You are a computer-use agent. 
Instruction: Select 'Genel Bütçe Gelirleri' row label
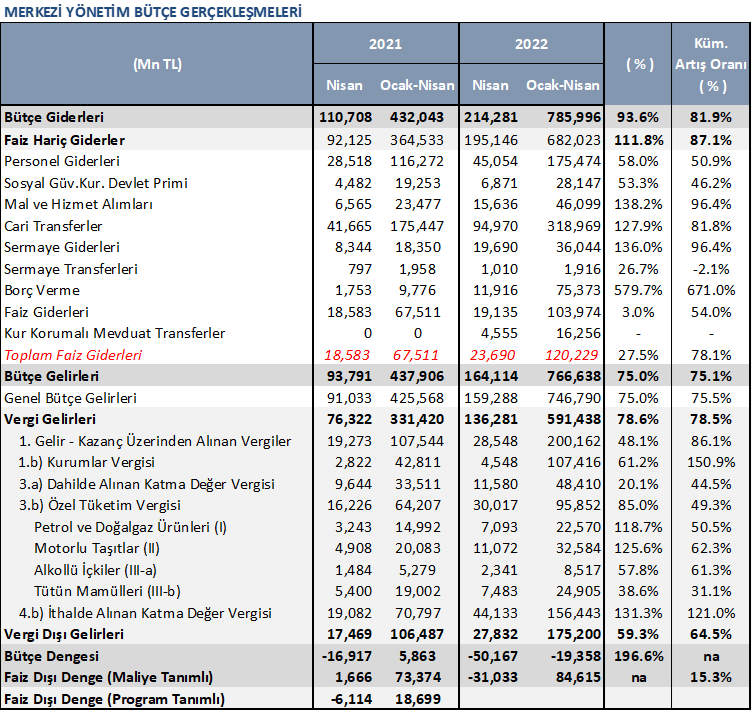coord(70,398)
